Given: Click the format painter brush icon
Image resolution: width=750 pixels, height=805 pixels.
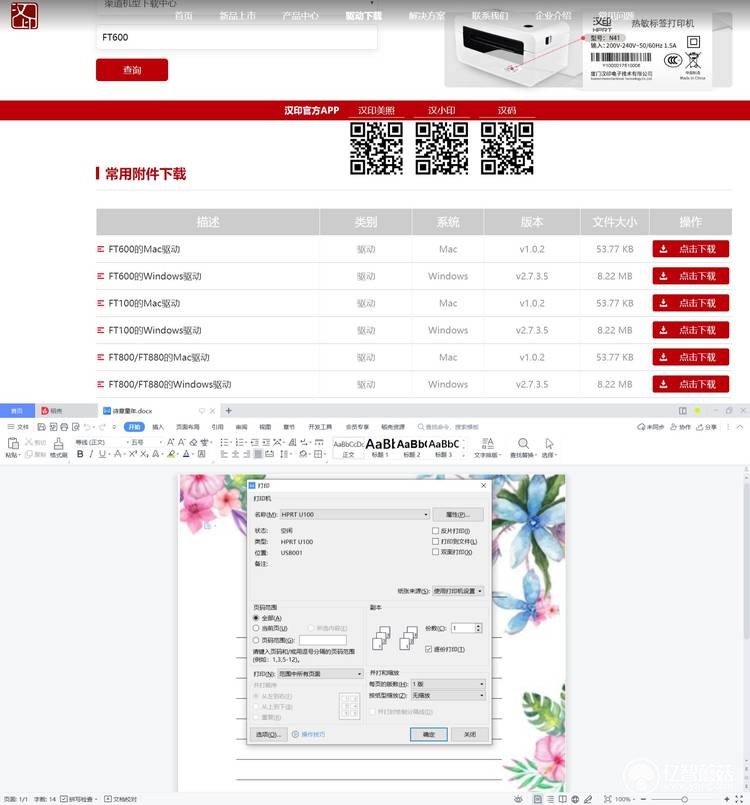Looking at the screenshot, I should (59, 444).
